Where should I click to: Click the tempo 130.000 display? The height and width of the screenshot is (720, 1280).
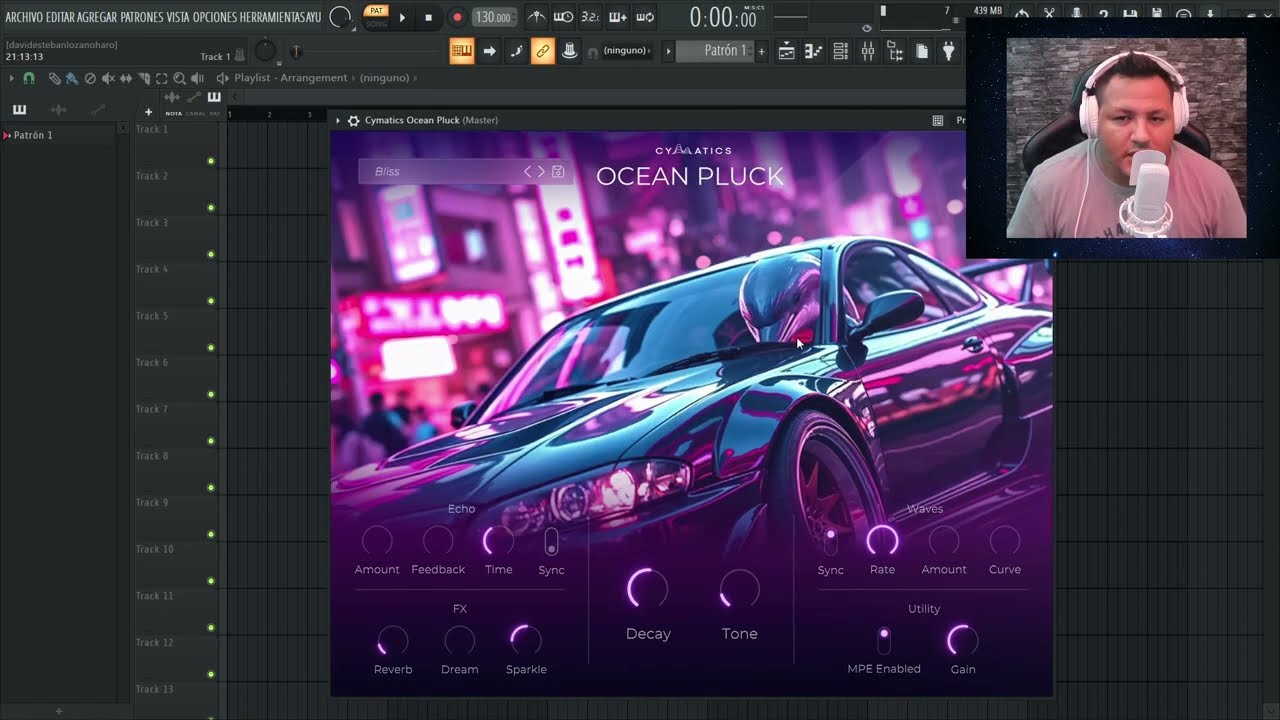coord(494,17)
